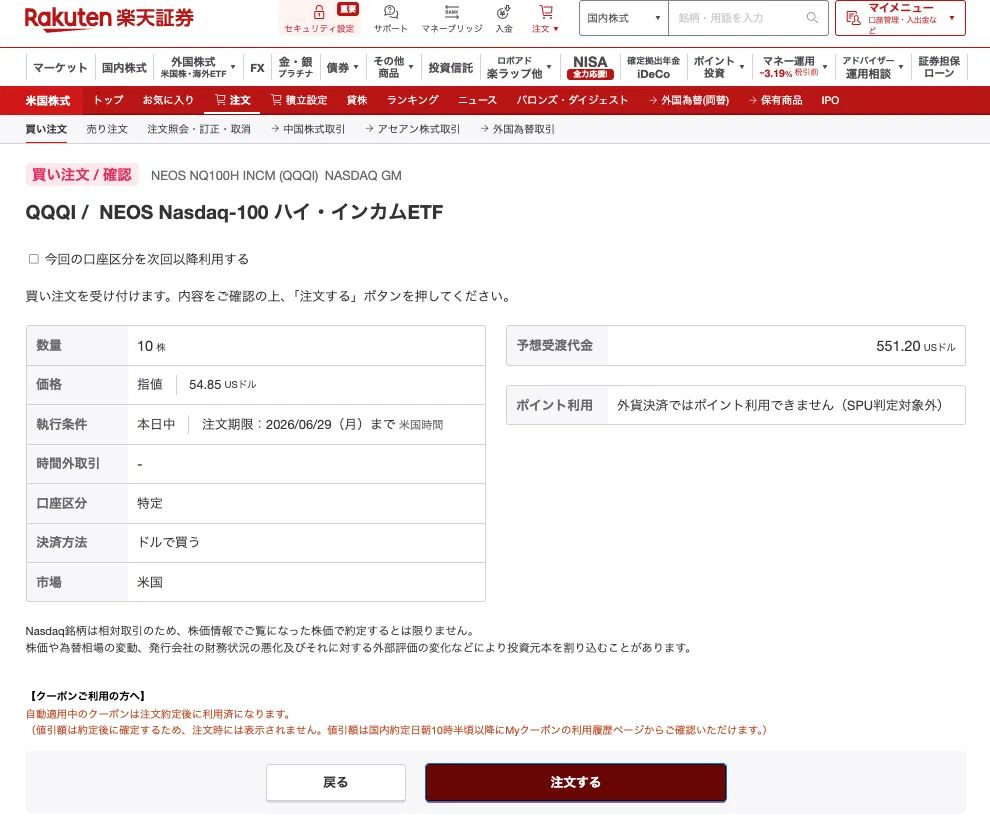Expand ロボアド 楽ラップ他 menu
Viewport: 990px width, 827px height.
pos(519,68)
